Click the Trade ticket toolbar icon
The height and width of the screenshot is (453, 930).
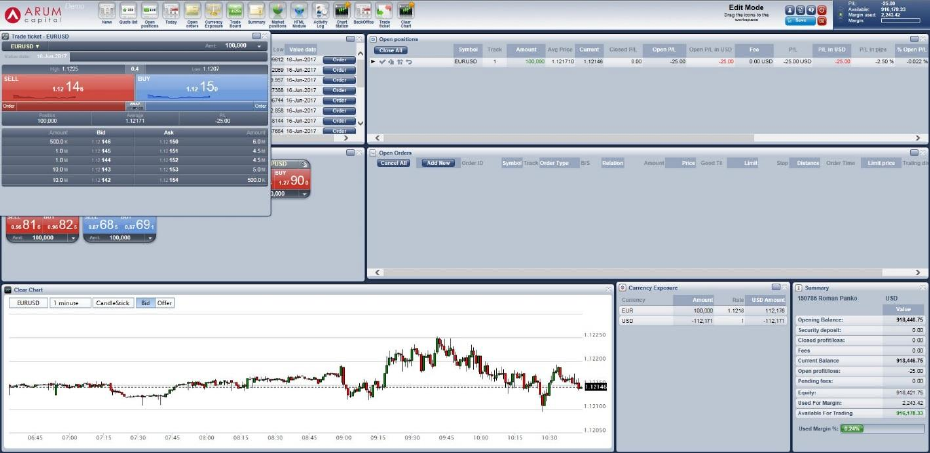384,13
